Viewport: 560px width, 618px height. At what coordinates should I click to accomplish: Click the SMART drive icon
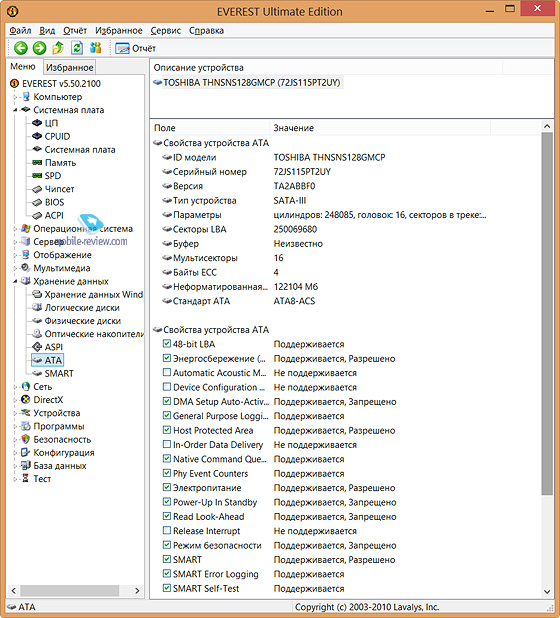click(x=37, y=373)
